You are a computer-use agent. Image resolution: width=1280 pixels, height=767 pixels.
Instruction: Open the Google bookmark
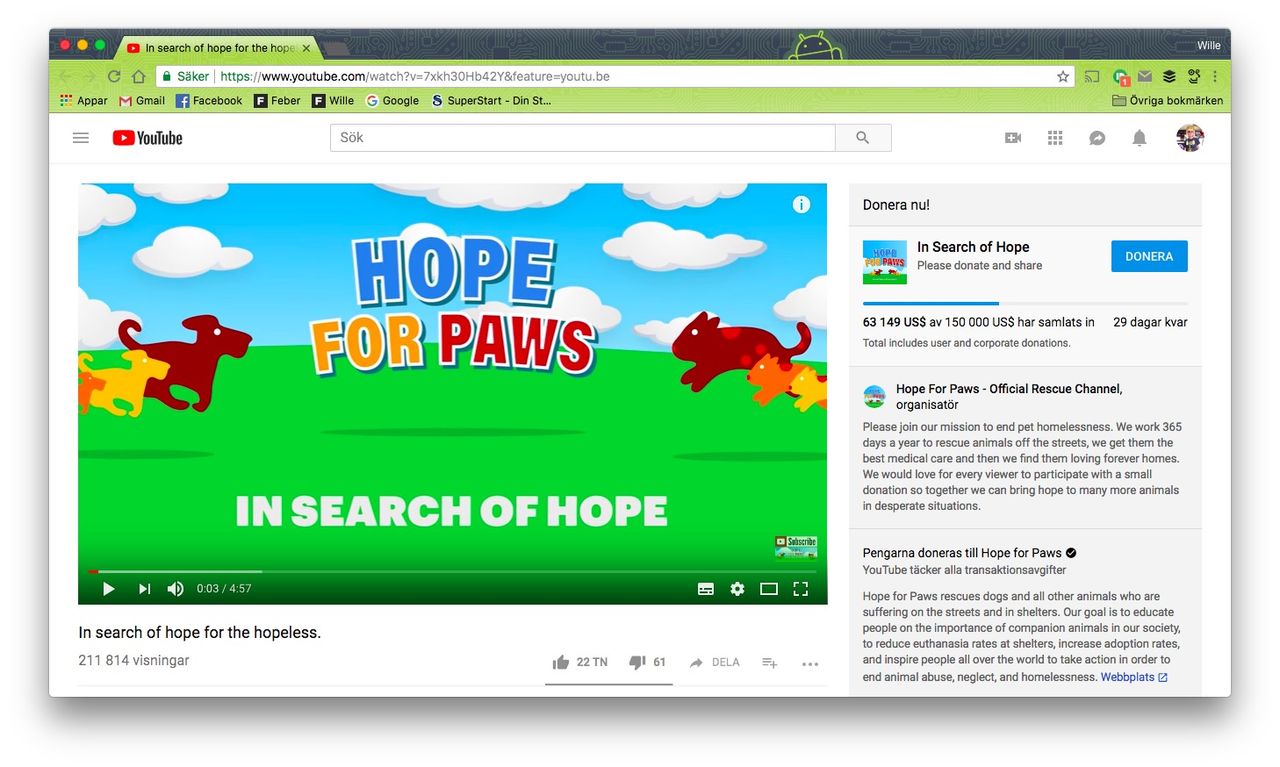392,100
